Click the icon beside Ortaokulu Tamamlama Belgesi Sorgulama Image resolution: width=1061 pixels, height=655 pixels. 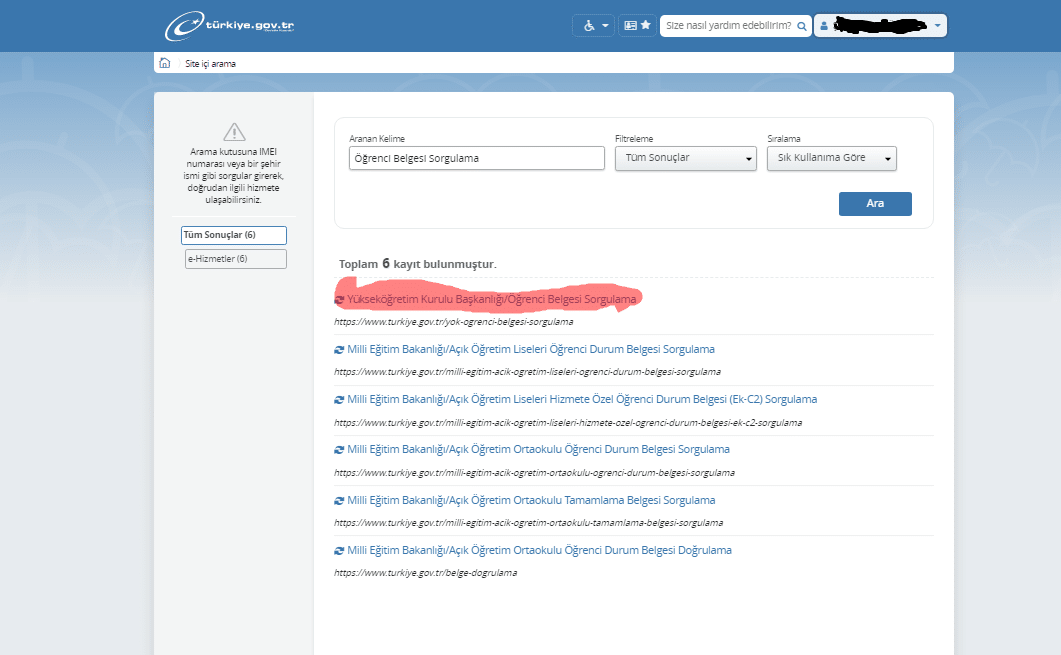(339, 501)
